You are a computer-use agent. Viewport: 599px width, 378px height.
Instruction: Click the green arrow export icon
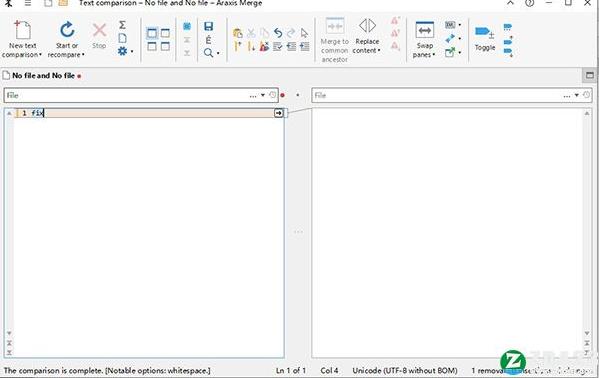[450, 52]
